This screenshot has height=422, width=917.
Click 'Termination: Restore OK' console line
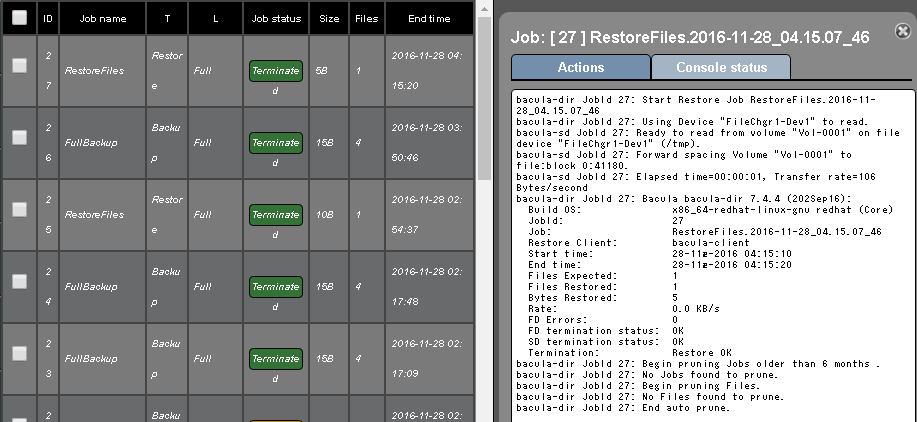(x=629, y=352)
